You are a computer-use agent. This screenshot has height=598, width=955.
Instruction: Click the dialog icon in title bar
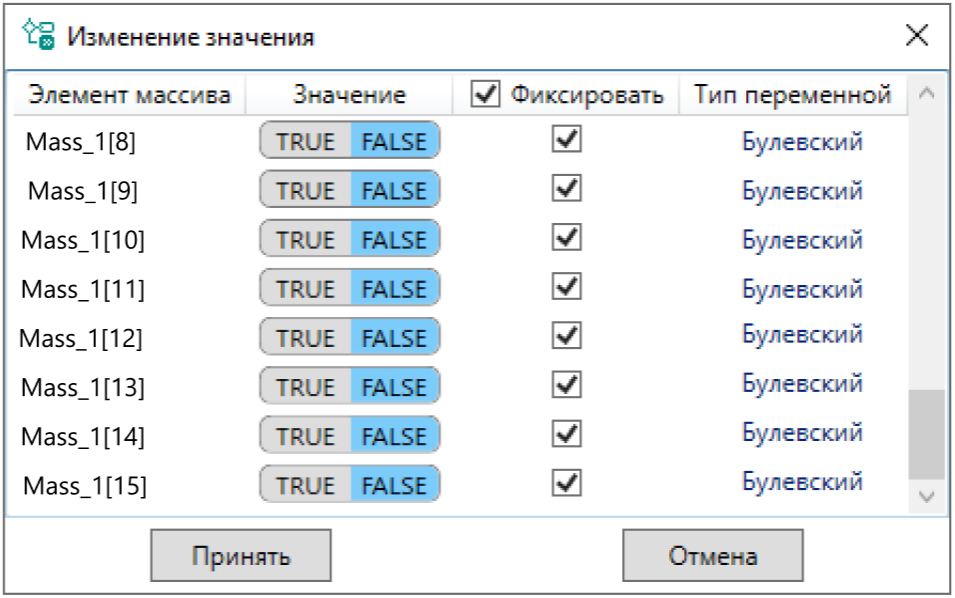pyautogui.click(x=38, y=38)
